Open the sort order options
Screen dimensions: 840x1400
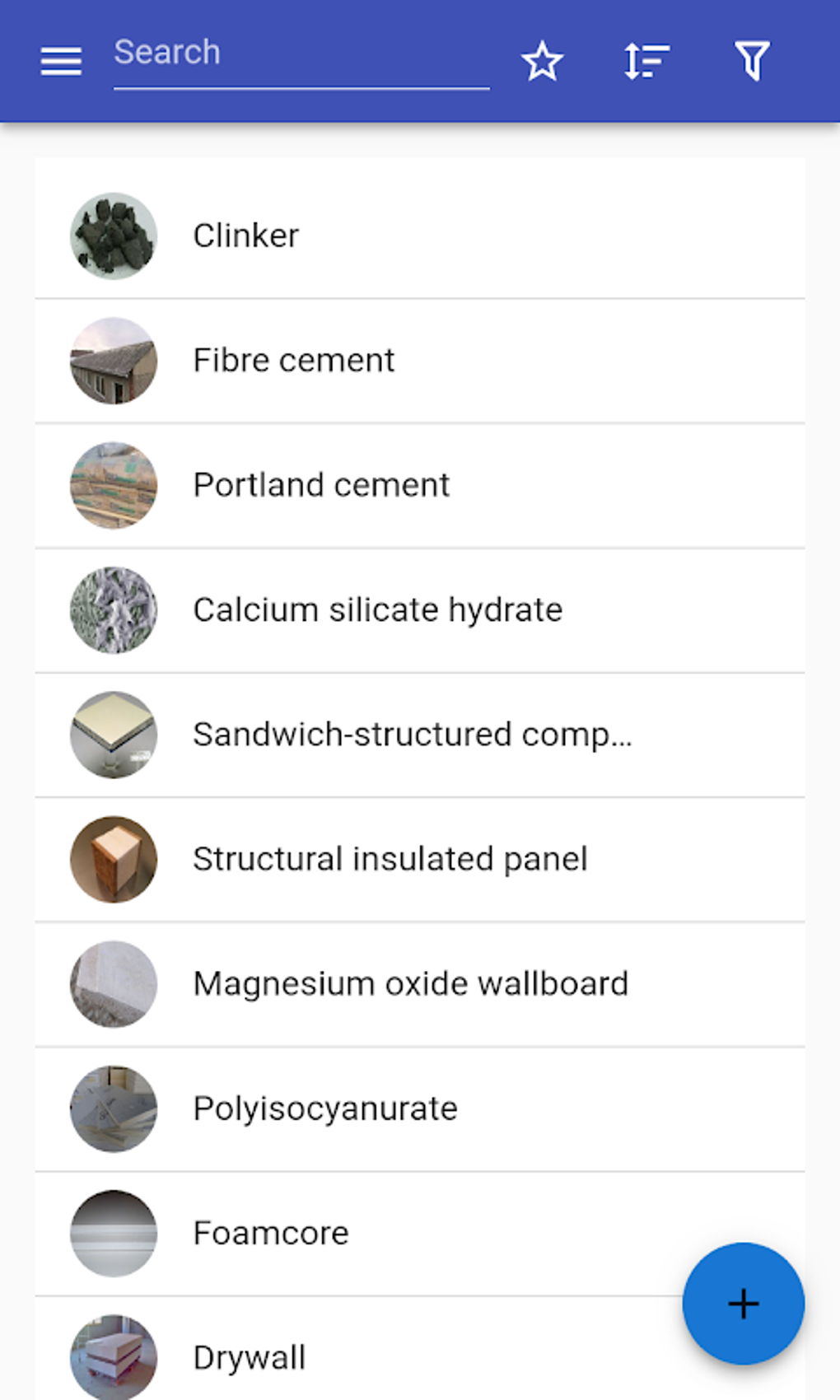tap(646, 62)
